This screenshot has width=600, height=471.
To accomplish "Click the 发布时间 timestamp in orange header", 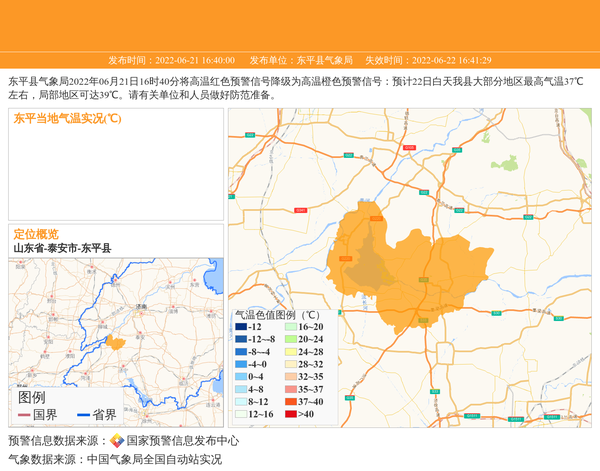I will pos(171,60).
